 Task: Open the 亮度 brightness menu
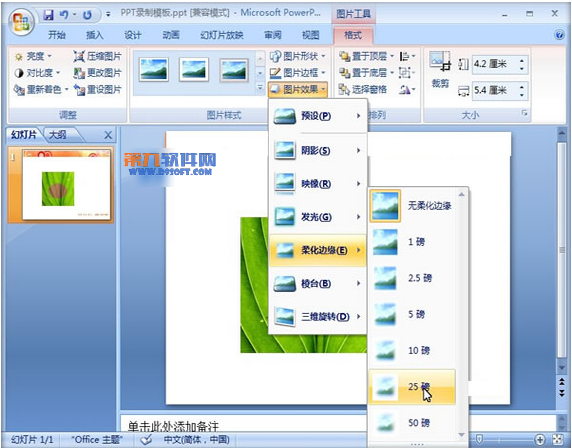[x=34, y=56]
